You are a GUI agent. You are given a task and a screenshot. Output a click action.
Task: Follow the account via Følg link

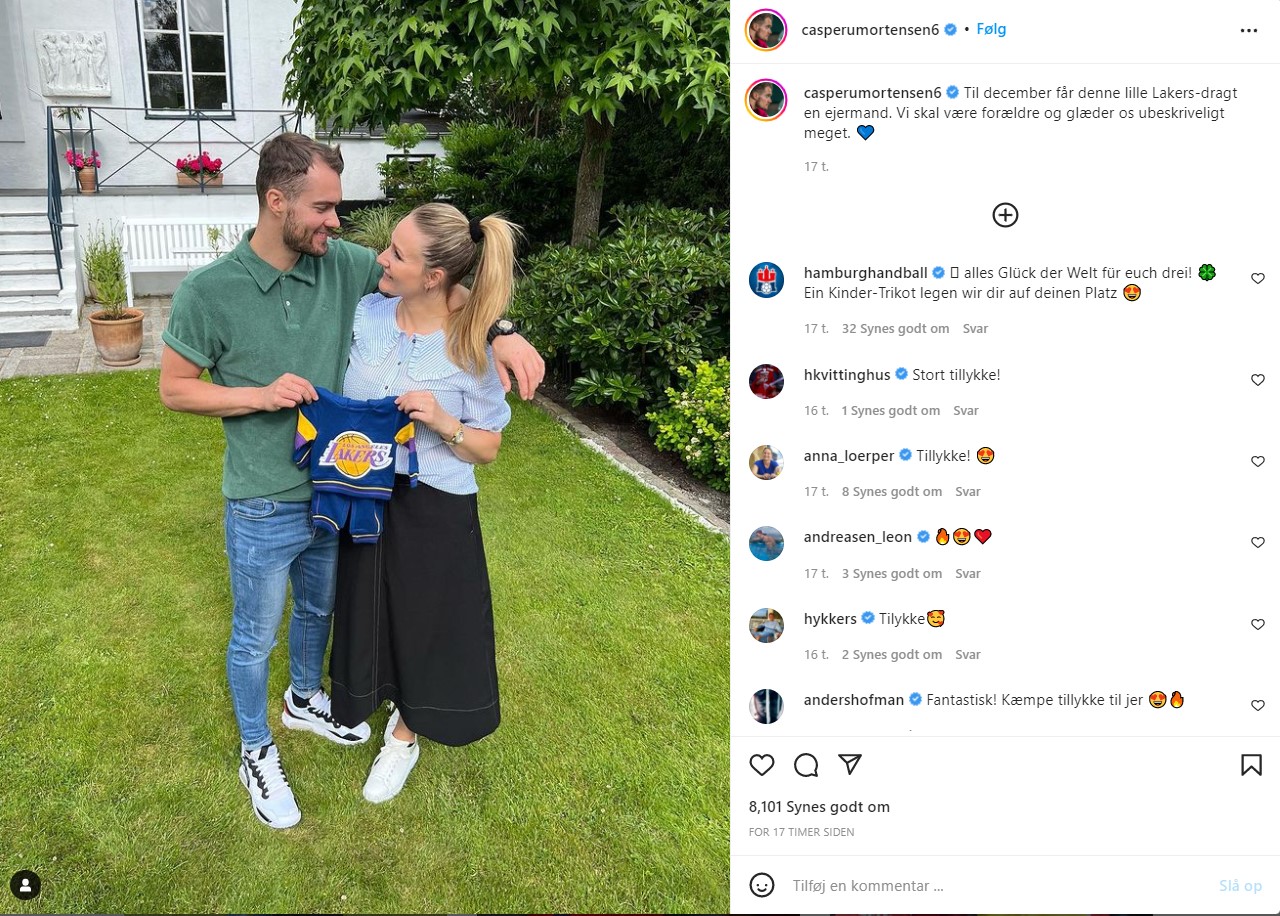click(992, 29)
